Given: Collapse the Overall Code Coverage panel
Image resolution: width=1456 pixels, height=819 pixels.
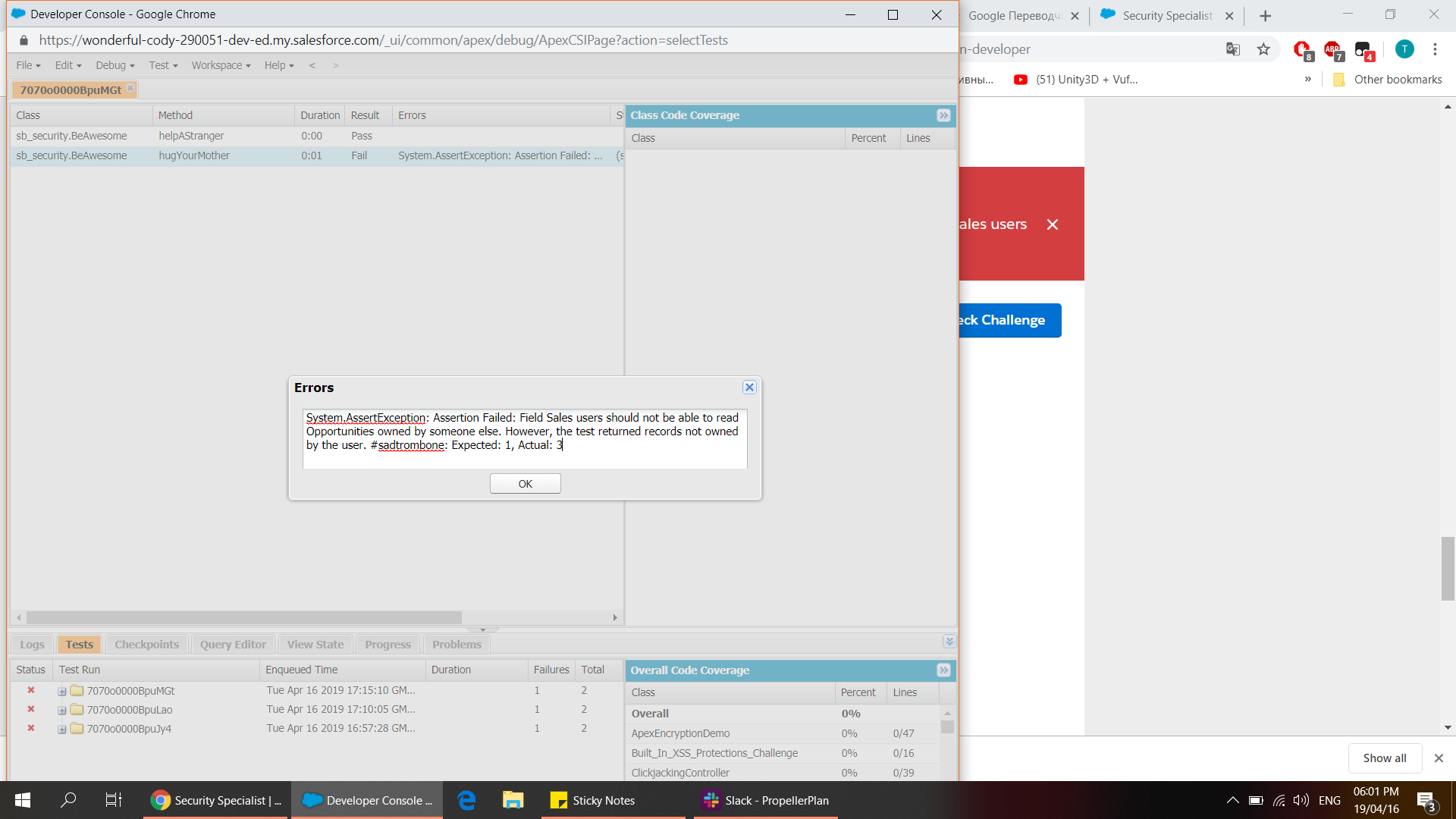Looking at the screenshot, I should 943,670.
